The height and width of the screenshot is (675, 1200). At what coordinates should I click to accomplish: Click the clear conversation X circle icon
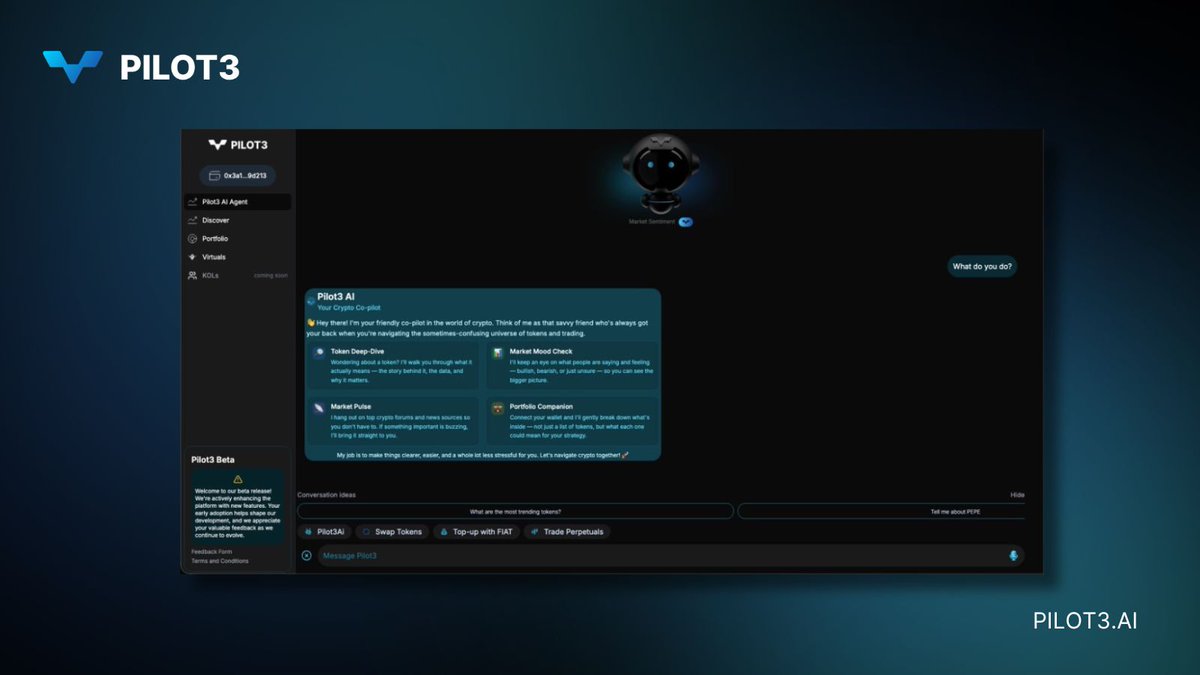pos(307,555)
